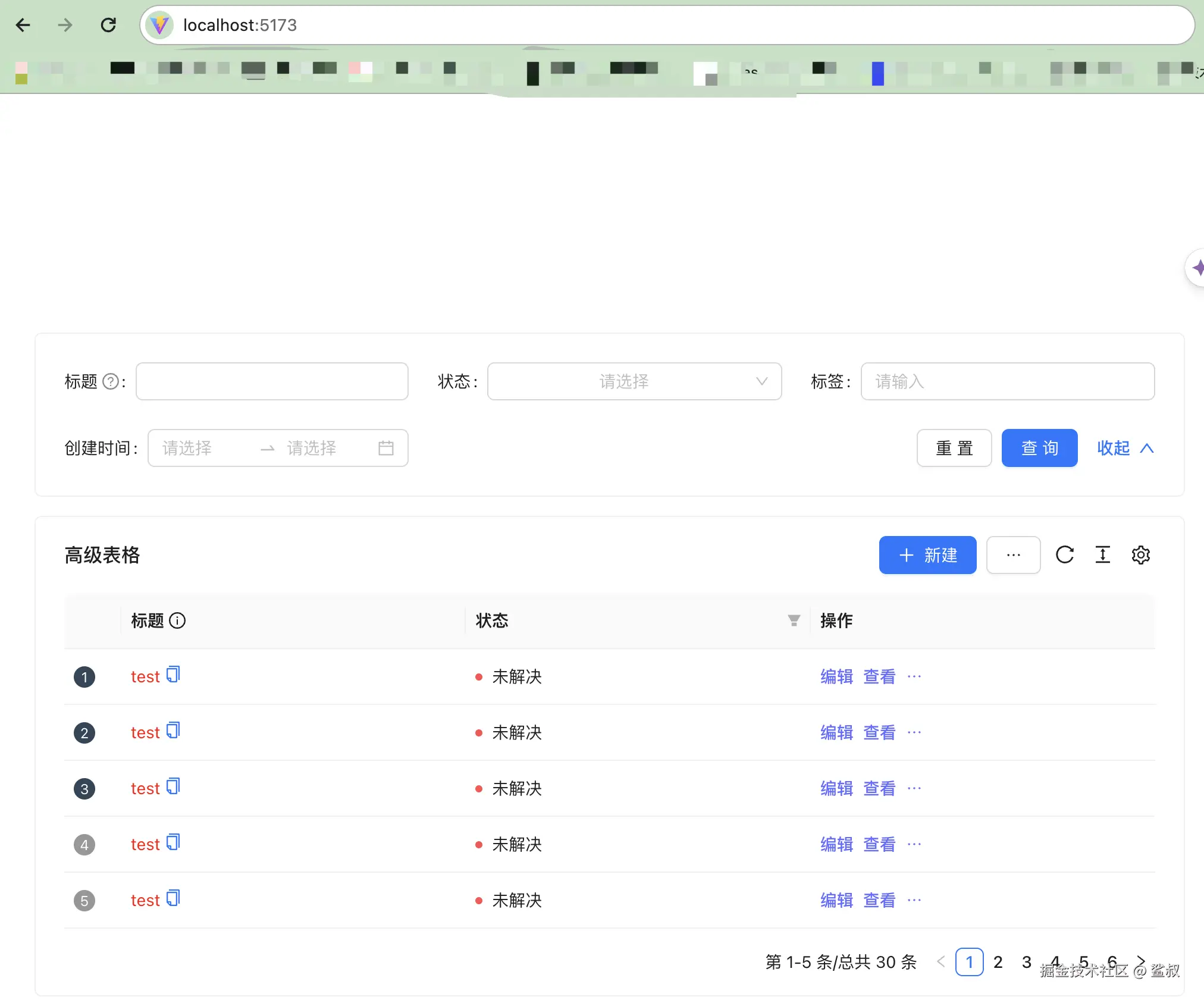
Task: Click 编辑 link in row 4
Action: coord(836,844)
